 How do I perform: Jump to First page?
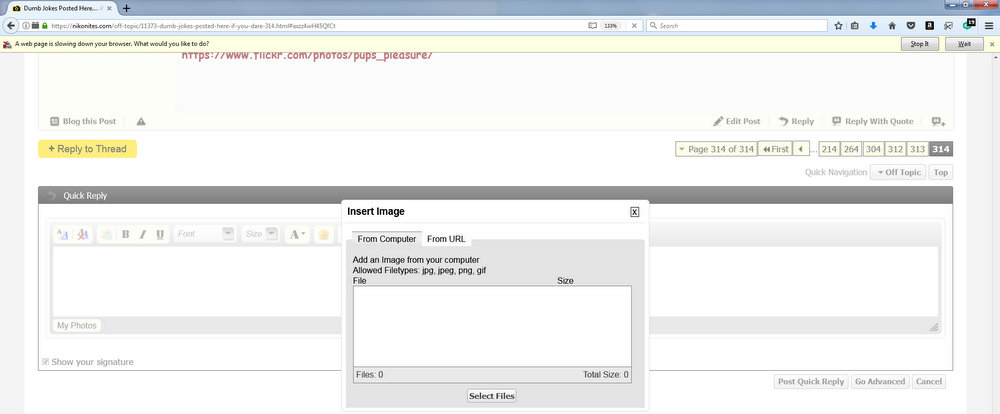click(x=775, y=149)
